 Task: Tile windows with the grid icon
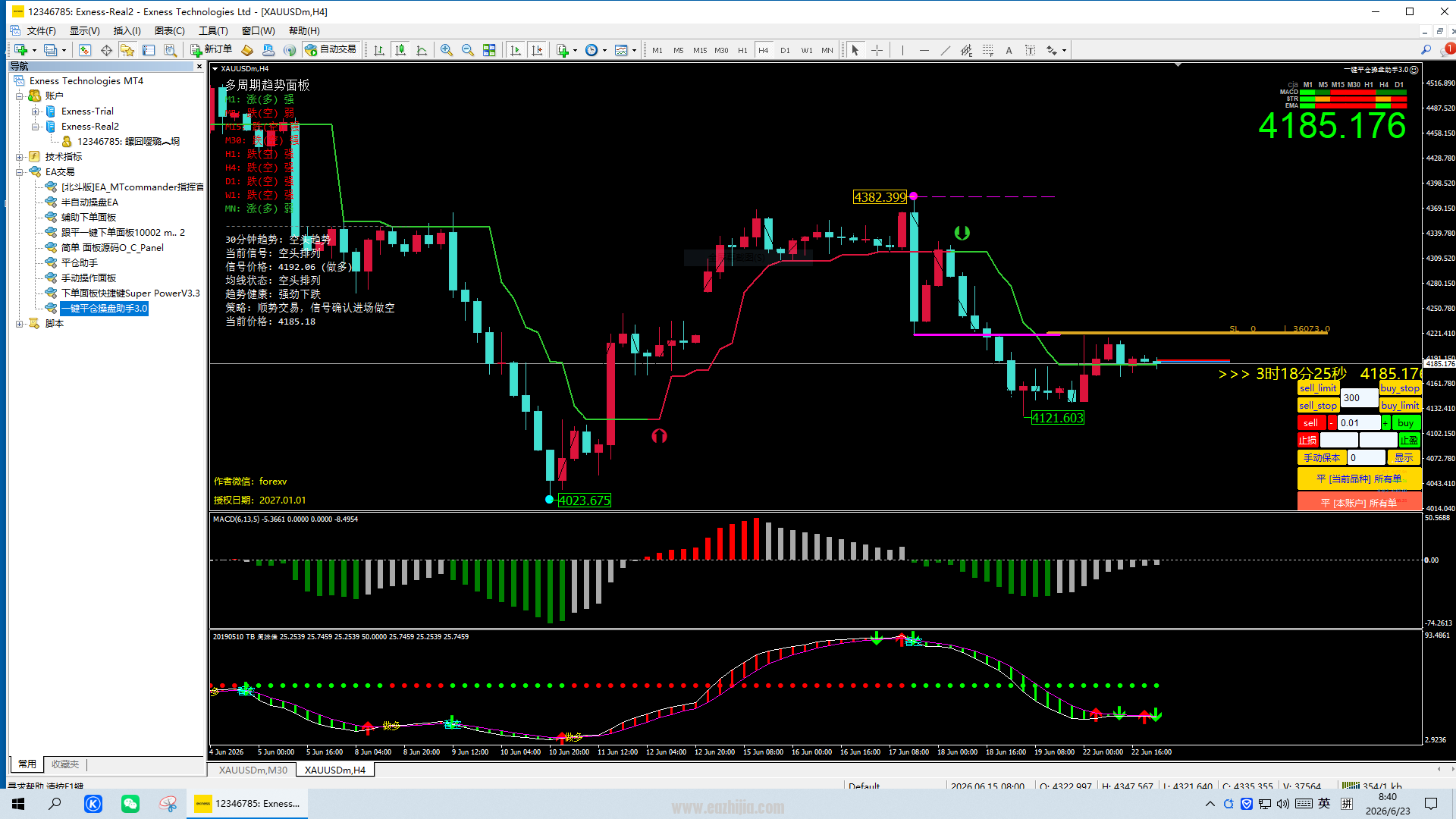tap(489, 50)
